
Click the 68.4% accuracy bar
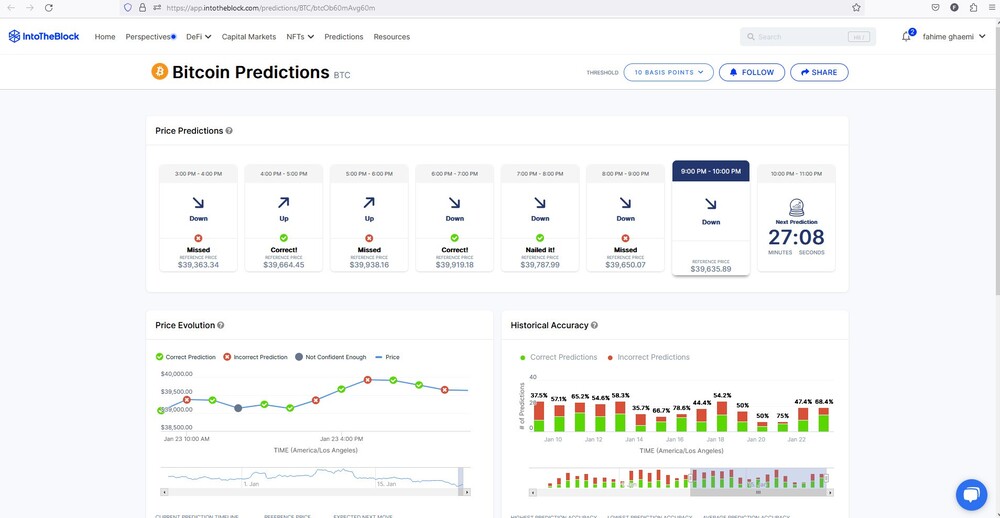(823, 419)
